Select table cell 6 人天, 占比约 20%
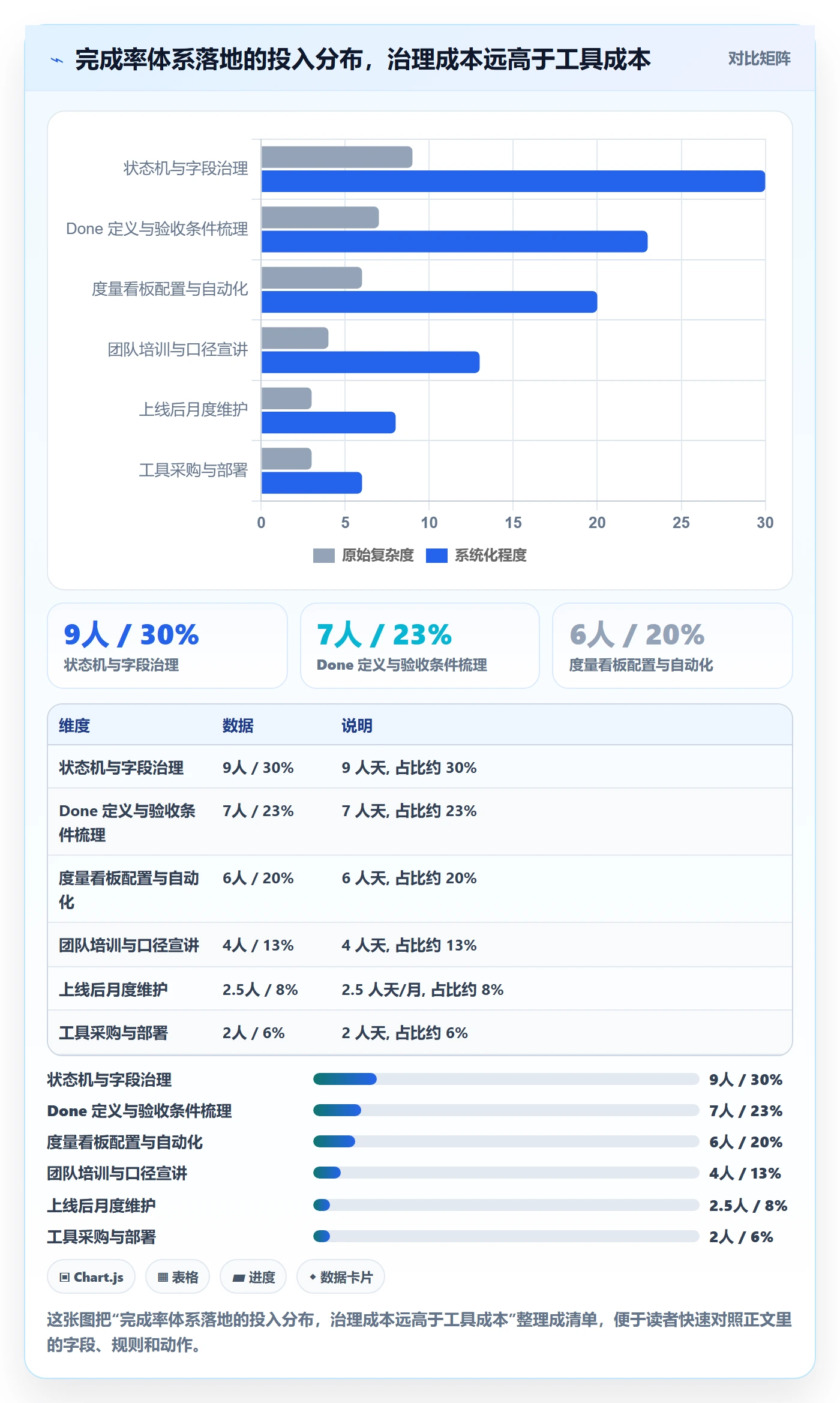This screenshot has width=840, height=1403. (409, 878)
